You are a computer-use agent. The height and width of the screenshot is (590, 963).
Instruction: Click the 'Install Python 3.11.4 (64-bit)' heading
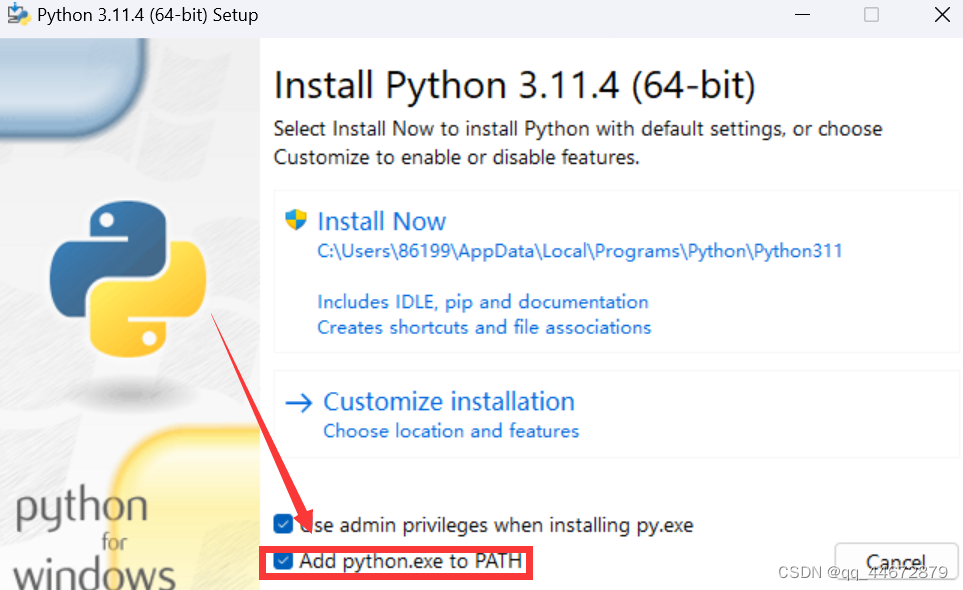pyautogui.click(x=514, y=85)
